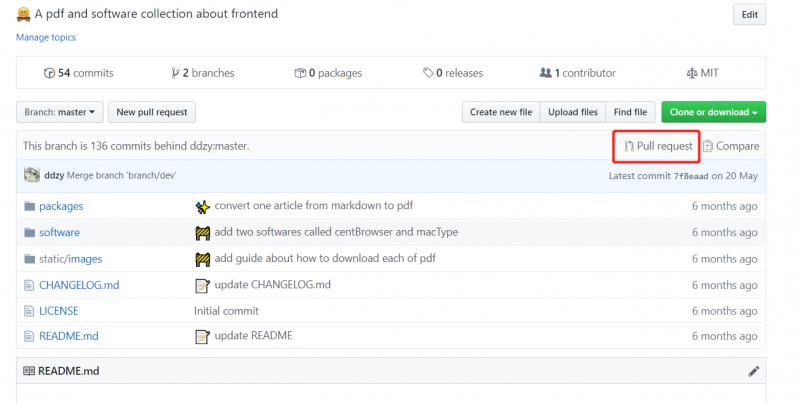This screenshot has height=403, width=800.
Task: Click the LICENSE file icon
Action: pos(29,311)
